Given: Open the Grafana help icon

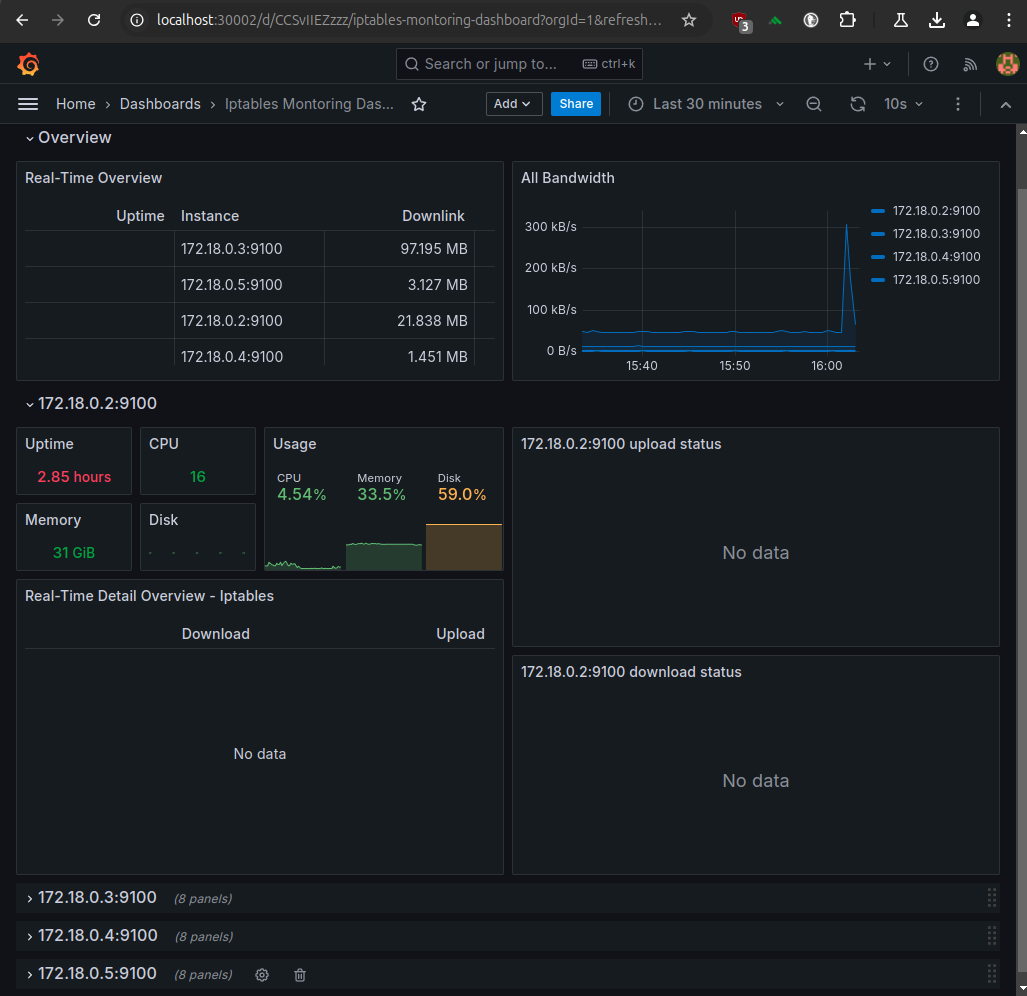Looking at the screenshot, I should 931,64.
